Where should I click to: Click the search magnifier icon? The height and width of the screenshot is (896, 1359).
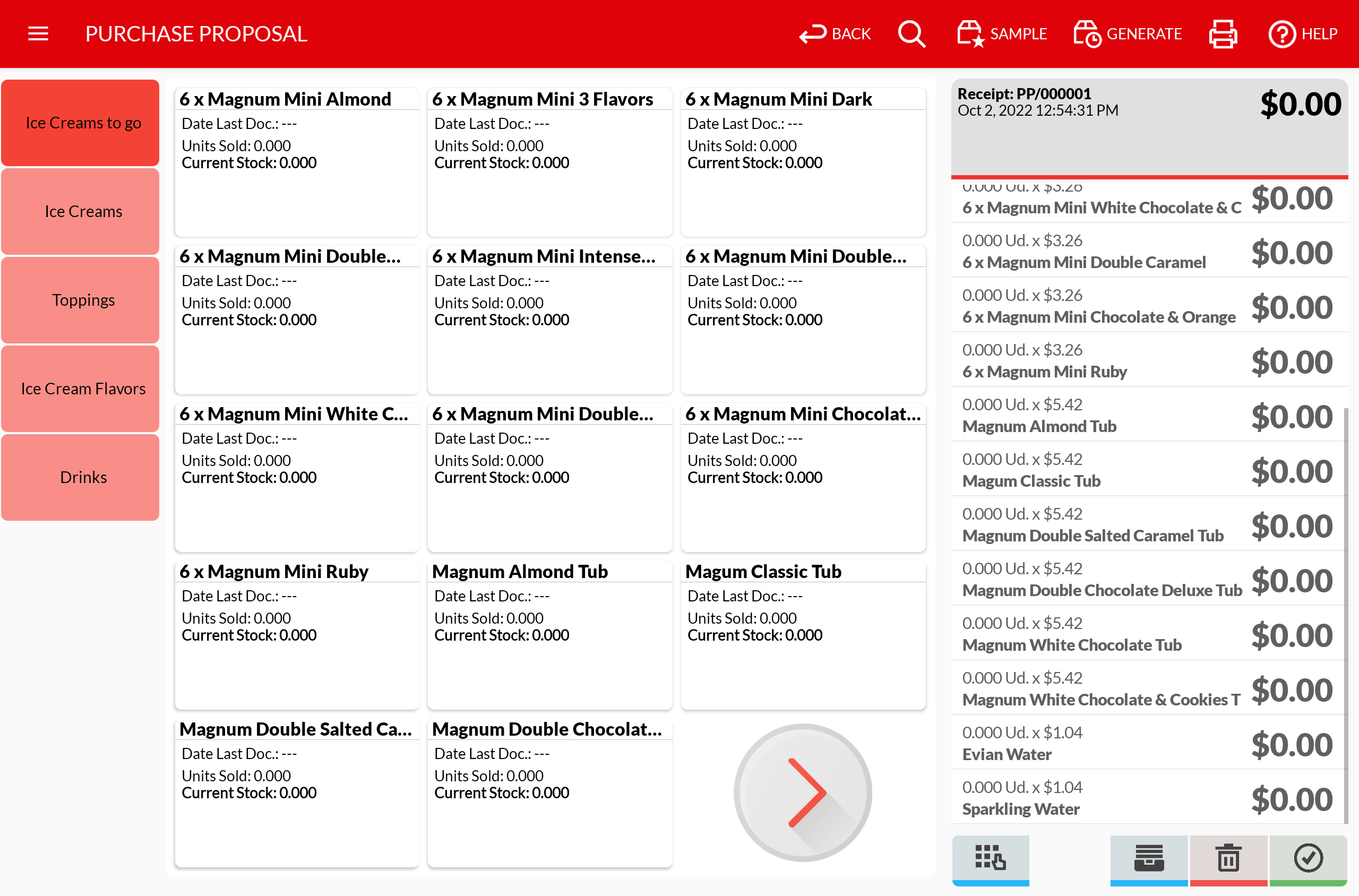point(911,34)
